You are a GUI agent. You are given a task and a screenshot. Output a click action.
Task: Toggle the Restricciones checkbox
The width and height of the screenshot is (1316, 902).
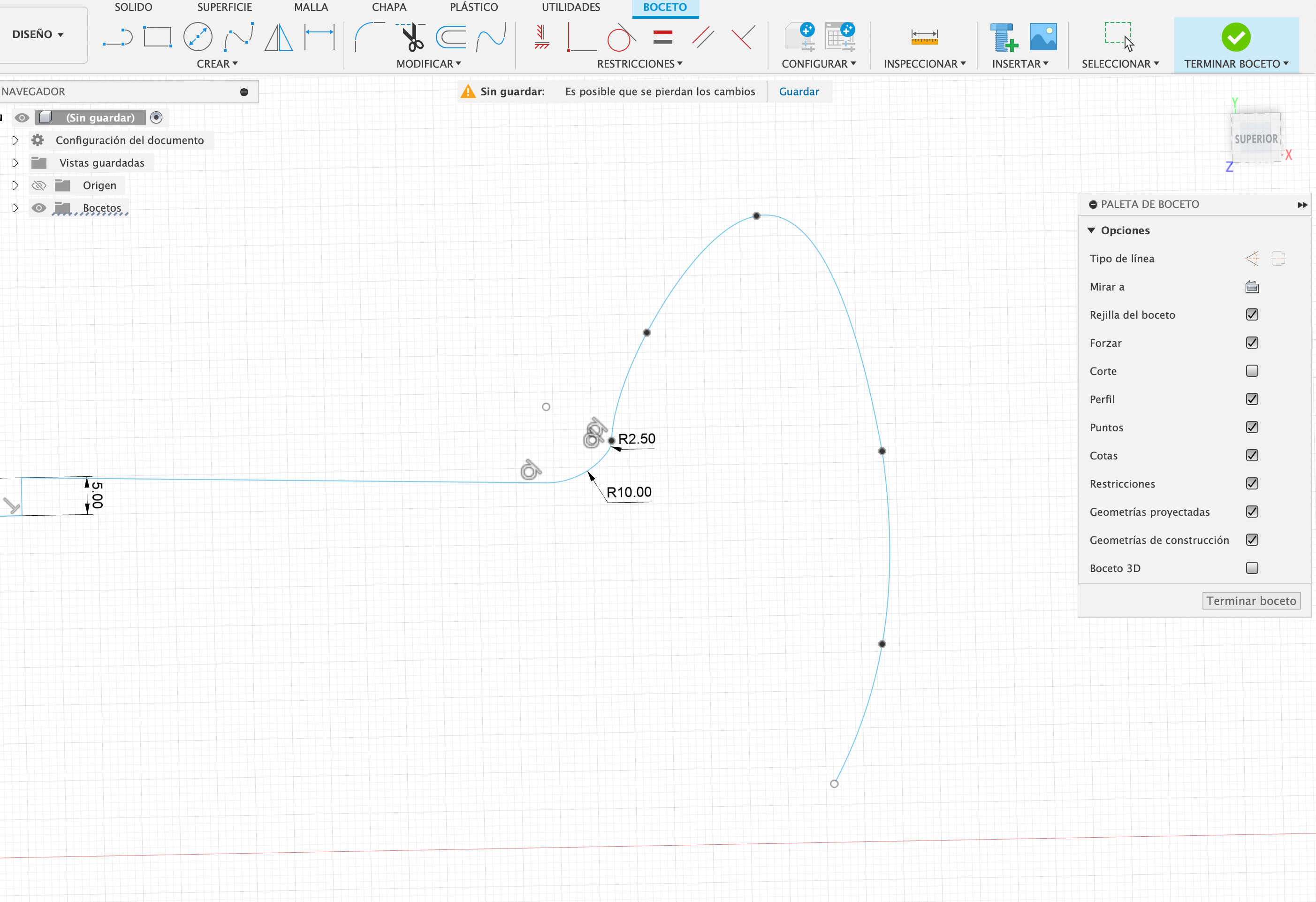pos(1251,483)
